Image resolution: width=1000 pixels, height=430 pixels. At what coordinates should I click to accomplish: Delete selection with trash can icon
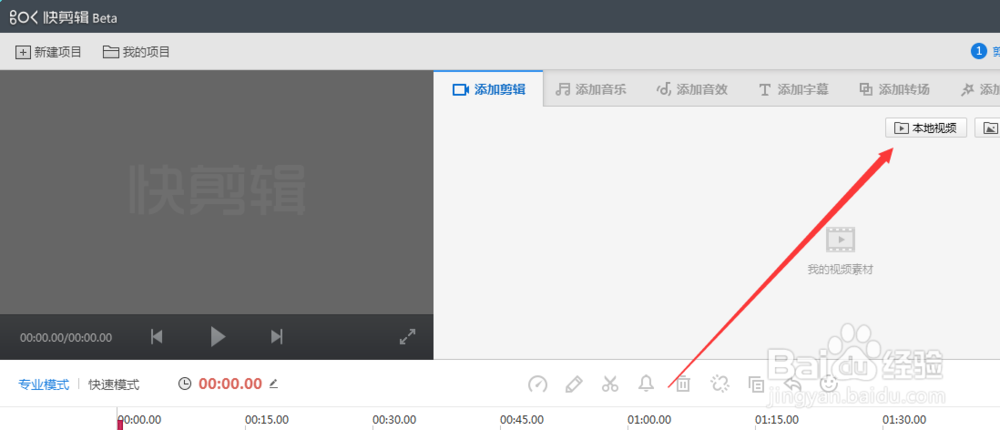click(683, 384)
